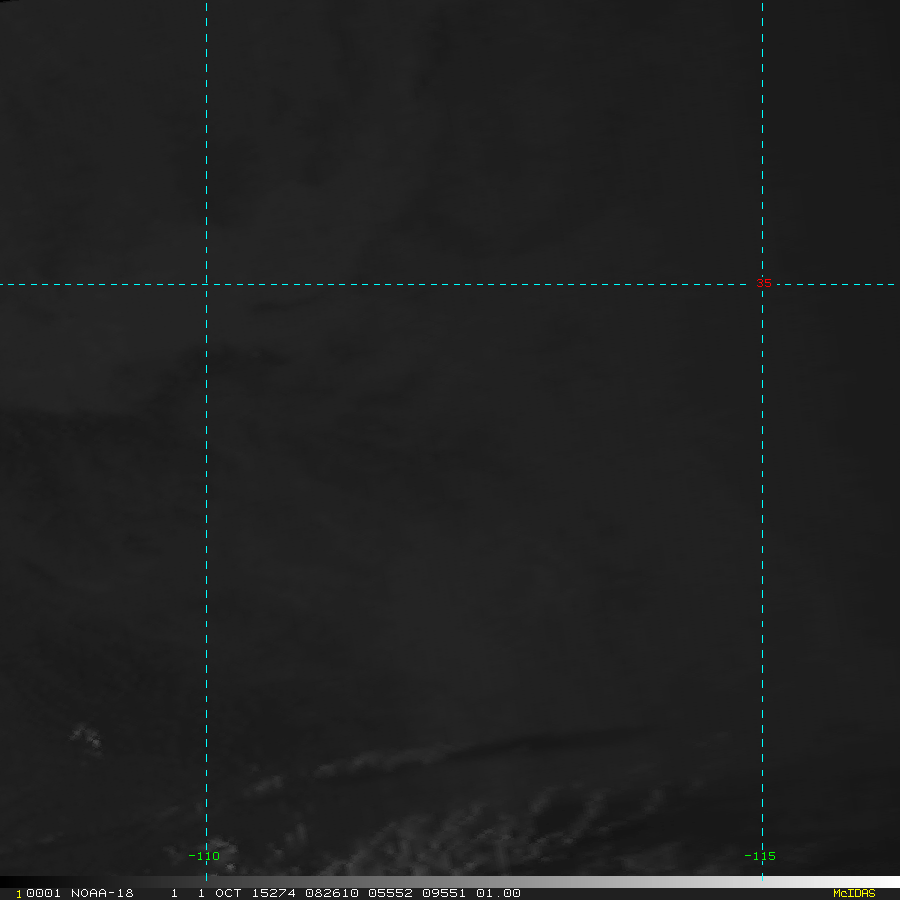Click the OCT month text in status line
The height and width of the screenshot is (900, 900).
(228, 893)
